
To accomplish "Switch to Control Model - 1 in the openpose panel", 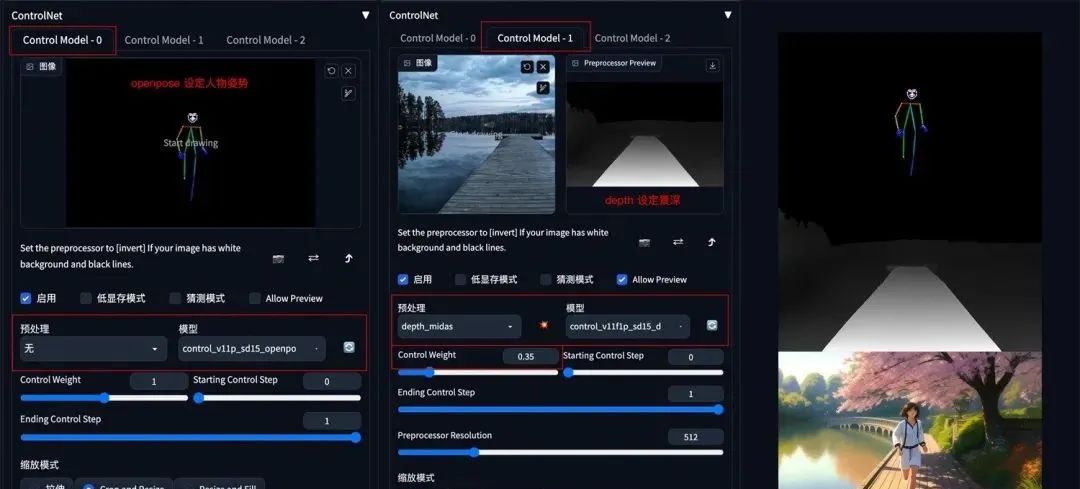I will [164, 40].
